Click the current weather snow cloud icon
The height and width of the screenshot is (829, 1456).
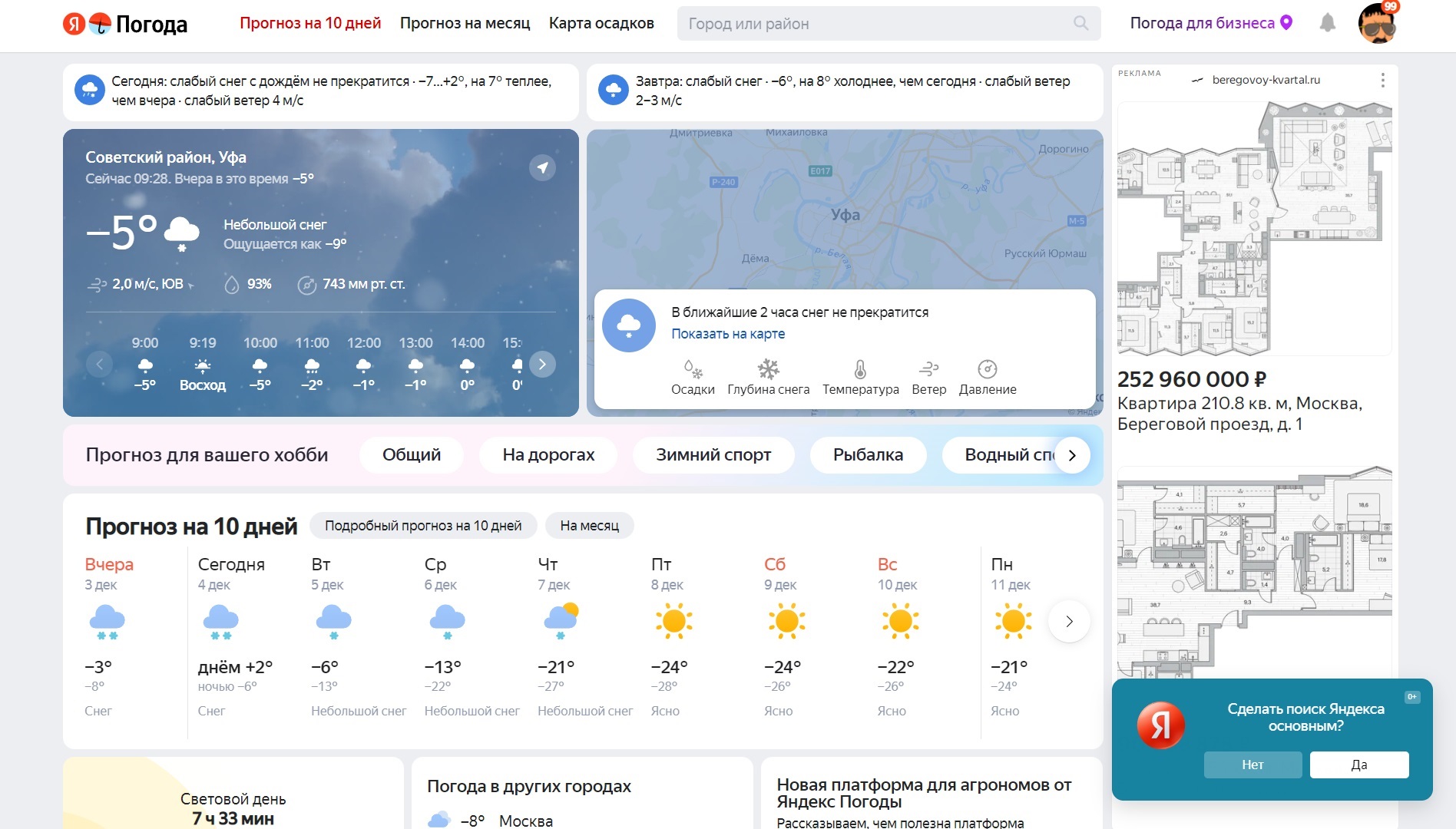coord(182,233)
